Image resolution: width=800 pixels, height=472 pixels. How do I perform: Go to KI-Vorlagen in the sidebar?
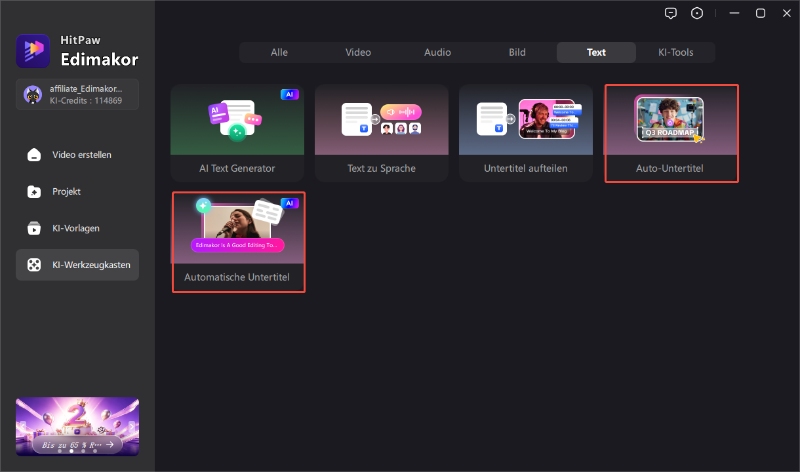pyautogui.click(x=77, y=228)
